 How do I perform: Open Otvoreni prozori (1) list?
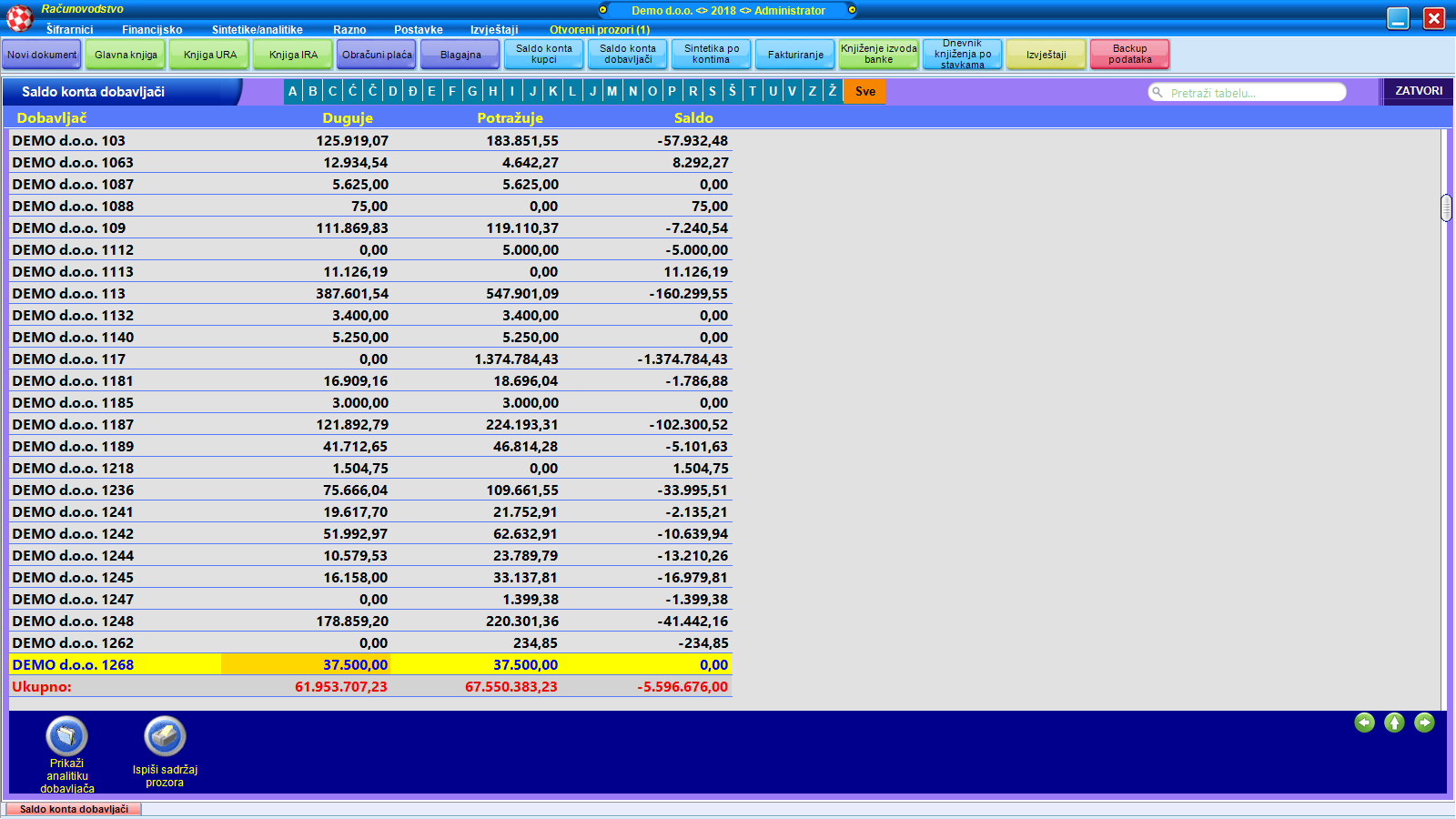pyautogui.click(x=599, y=30)
